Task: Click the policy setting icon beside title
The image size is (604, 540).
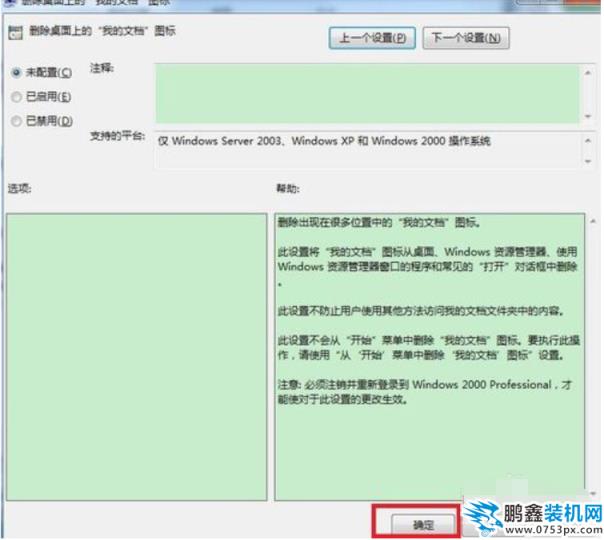Action: [15, 33]
